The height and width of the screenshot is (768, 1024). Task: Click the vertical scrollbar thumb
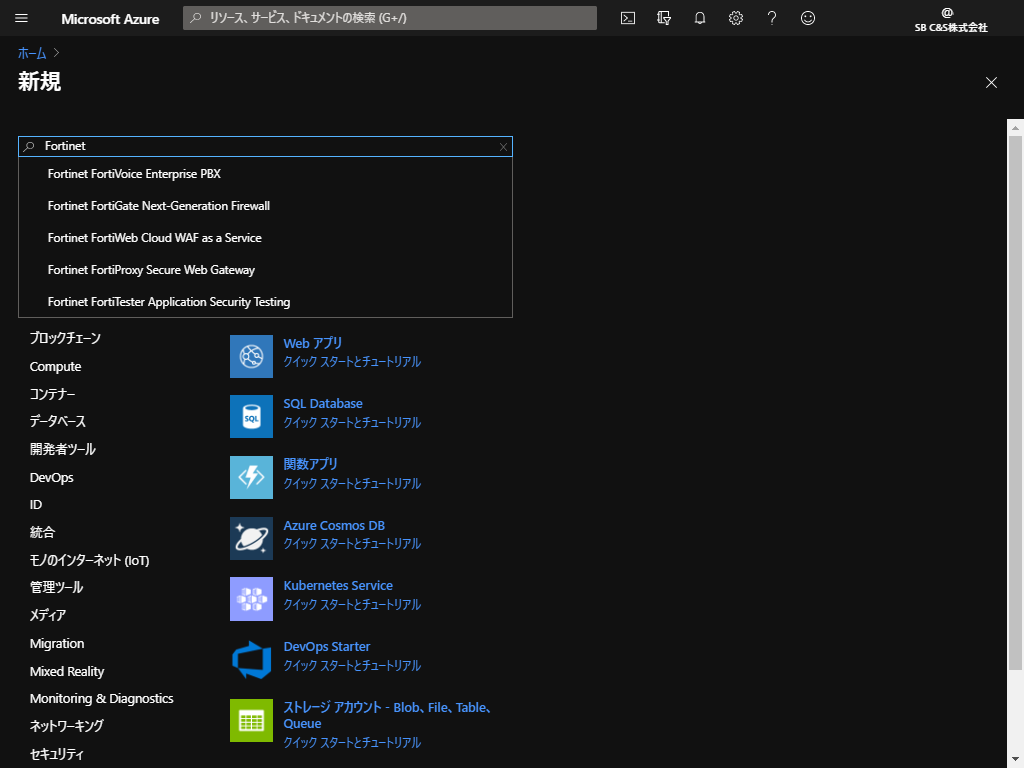click(x=1015, y=403)
